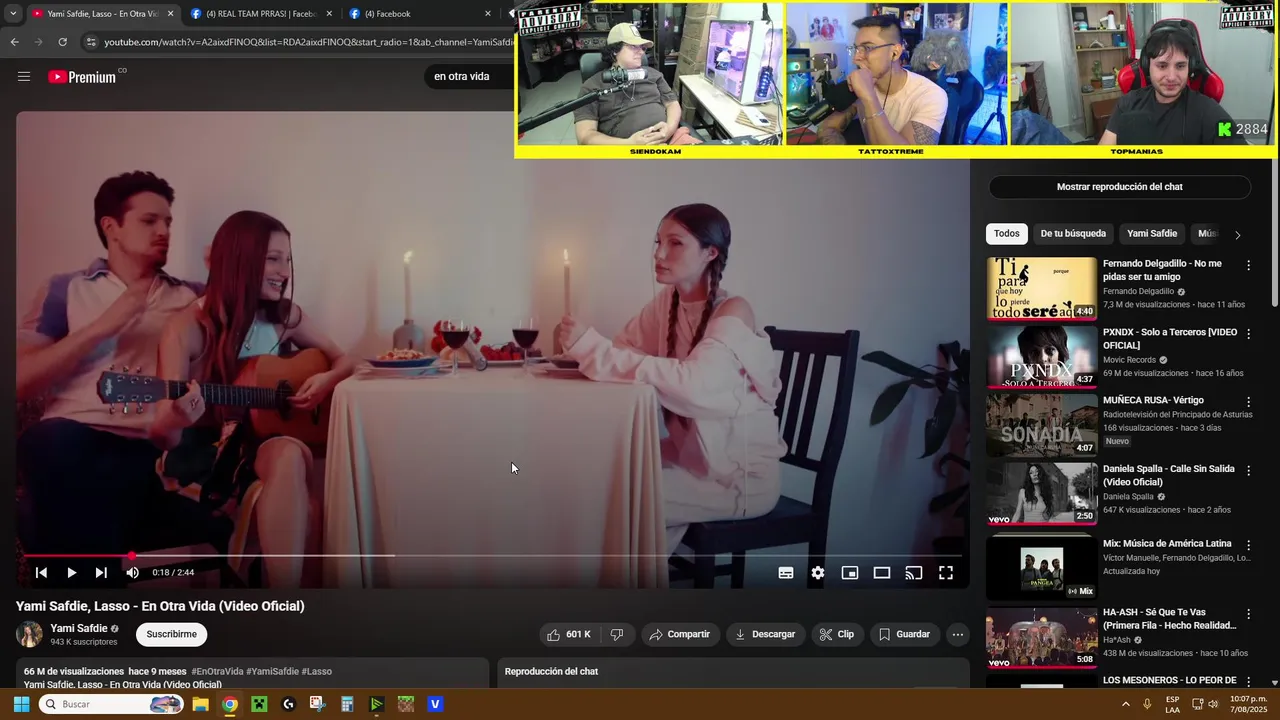Open Mix Música de América Latina title

tap(1167, 543)
